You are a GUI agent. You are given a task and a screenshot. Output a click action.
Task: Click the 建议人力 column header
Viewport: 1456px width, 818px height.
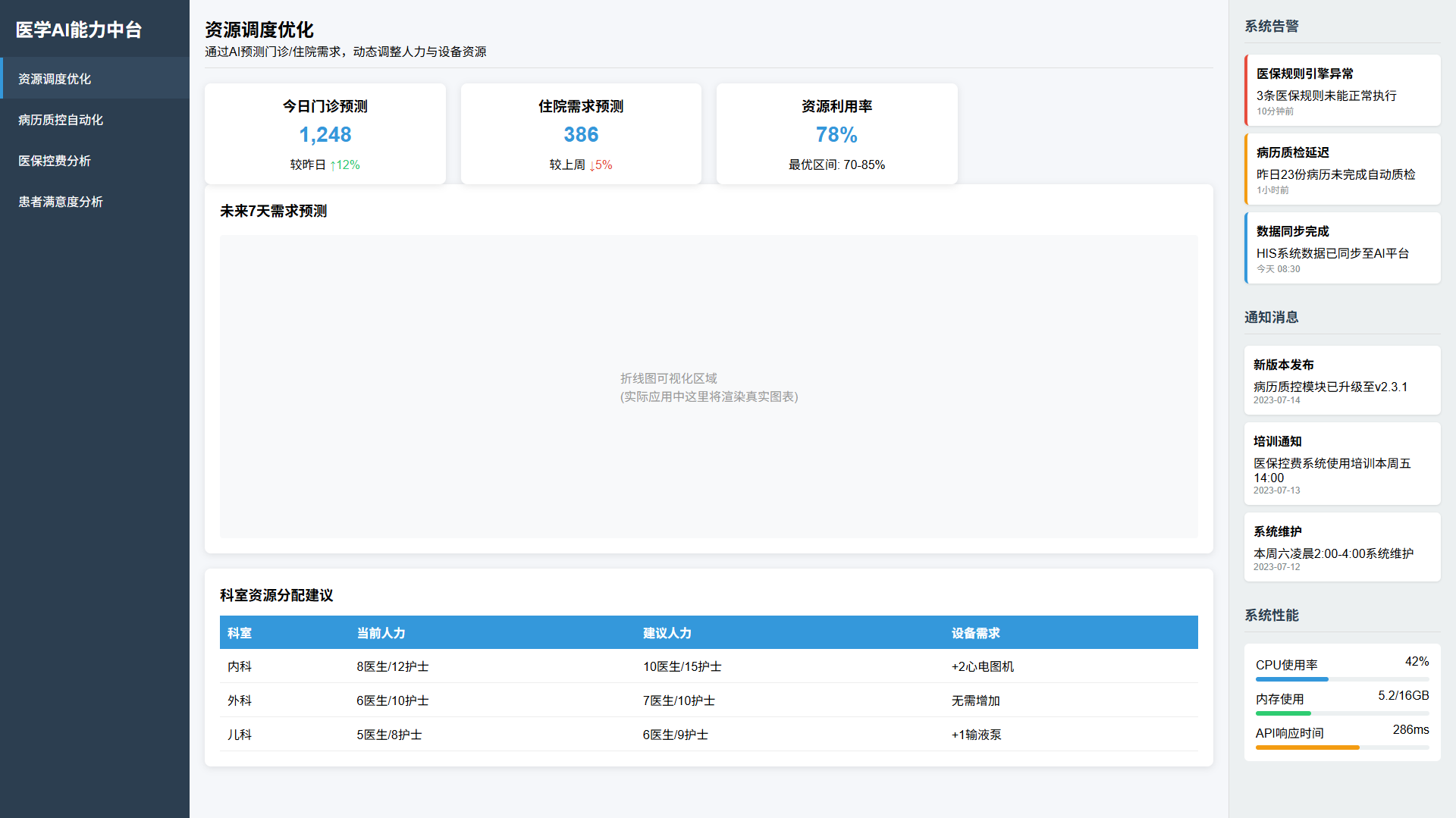point(667,633)
